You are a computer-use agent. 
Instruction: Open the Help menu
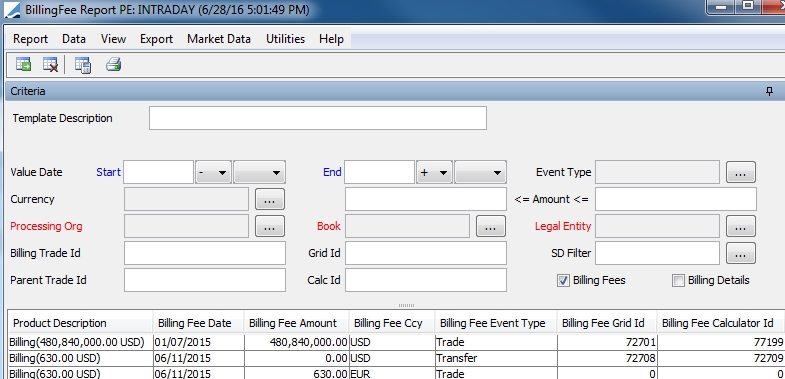coord(331,39)
